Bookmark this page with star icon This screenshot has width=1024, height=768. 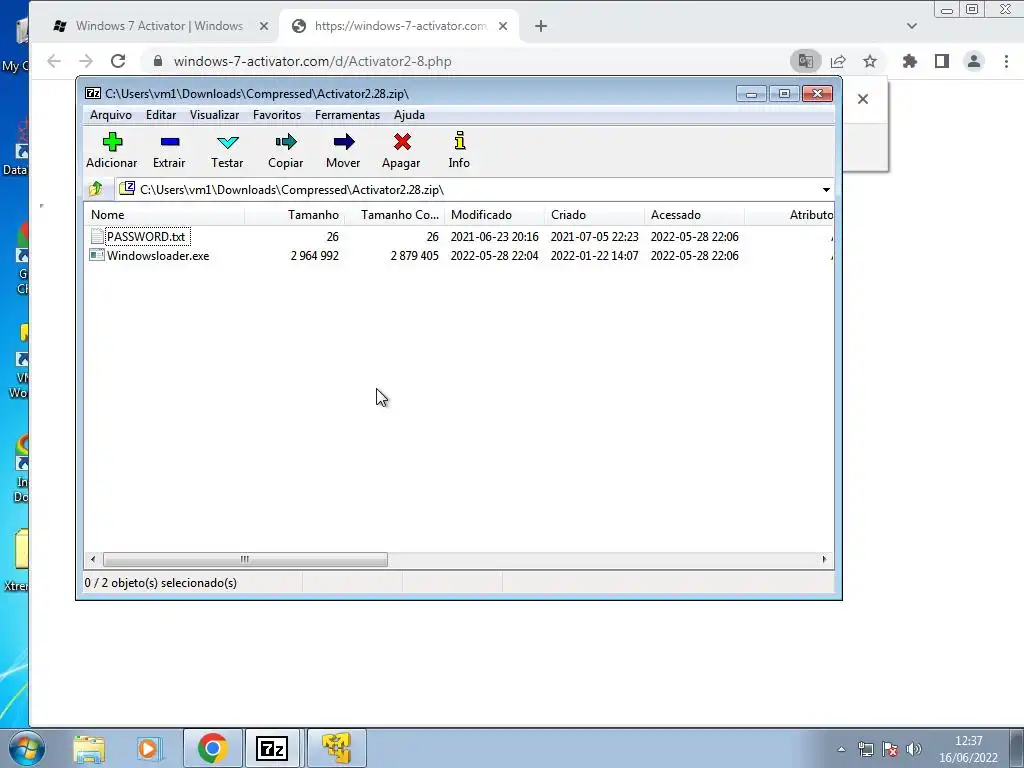pos(870,61)
